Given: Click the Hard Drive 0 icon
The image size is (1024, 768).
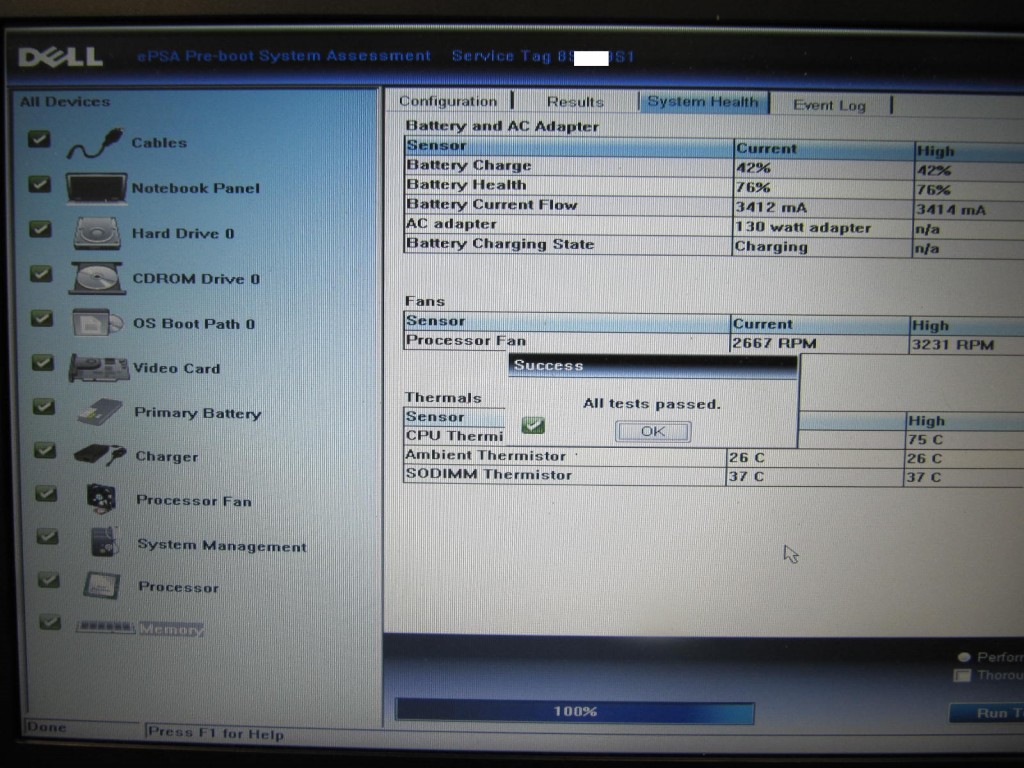Looking at the screenshot, I should 97,233.
